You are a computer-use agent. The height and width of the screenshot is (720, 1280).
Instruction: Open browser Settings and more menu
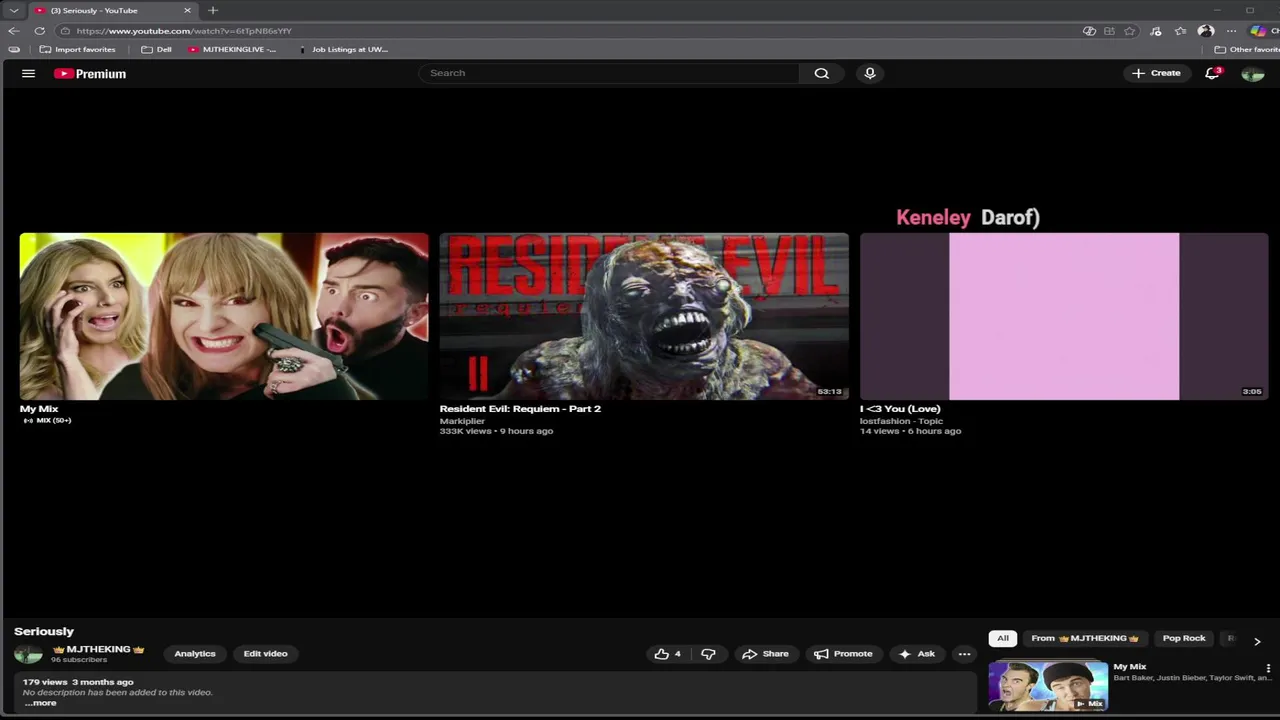point(1232,31)
